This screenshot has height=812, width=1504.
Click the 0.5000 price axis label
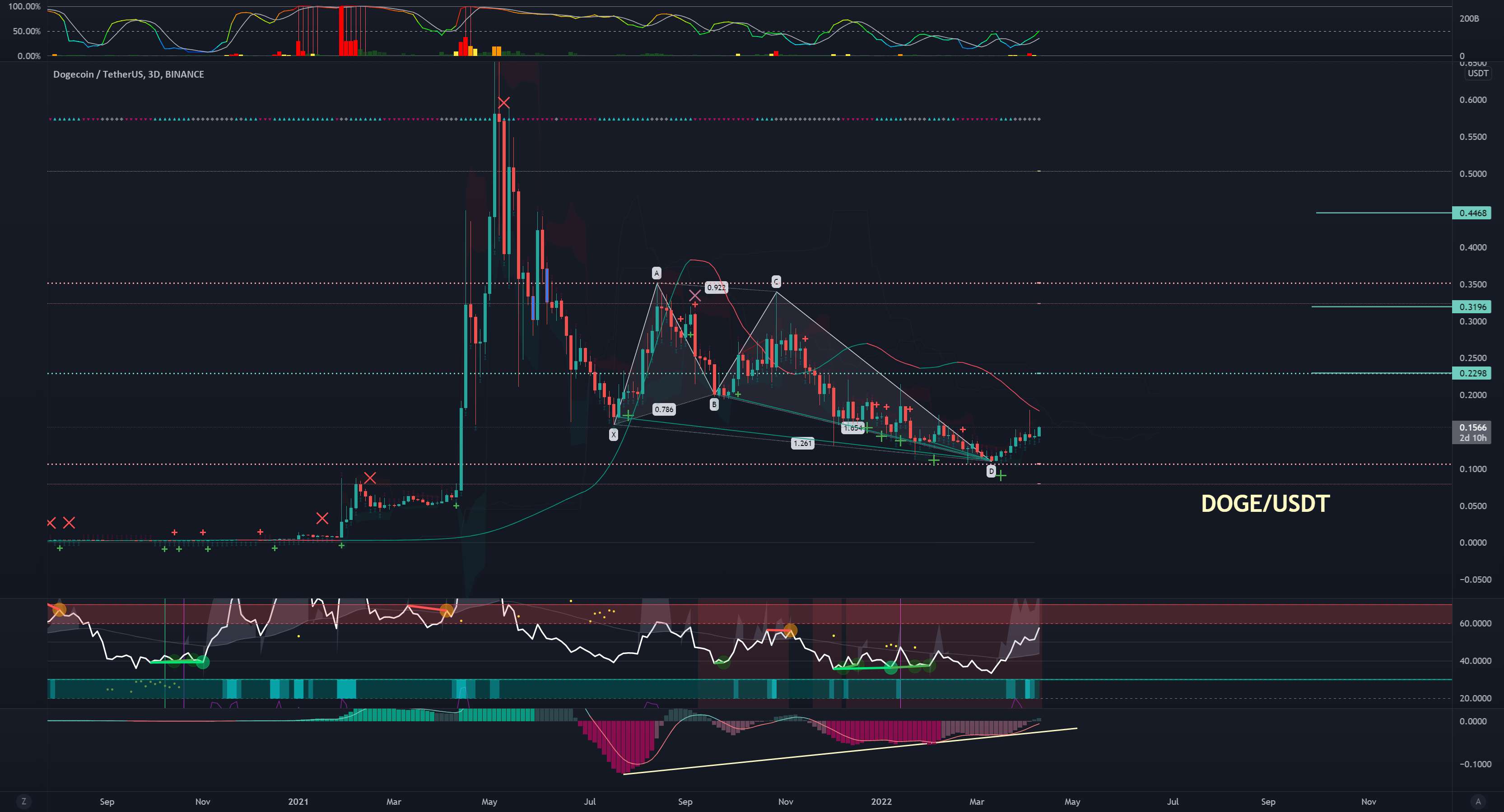pyautogui.click(x=1472, y=174)
